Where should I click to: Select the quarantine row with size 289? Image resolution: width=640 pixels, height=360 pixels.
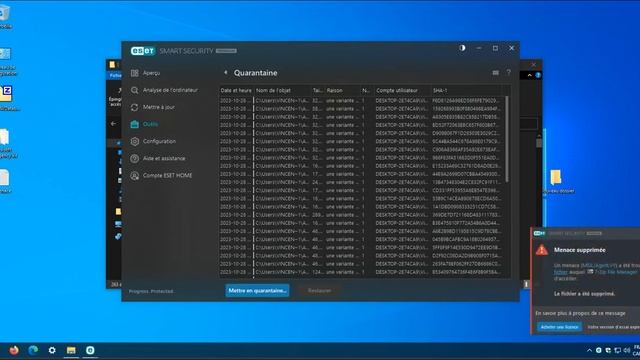pyautogui.click(x=361, y=215)
